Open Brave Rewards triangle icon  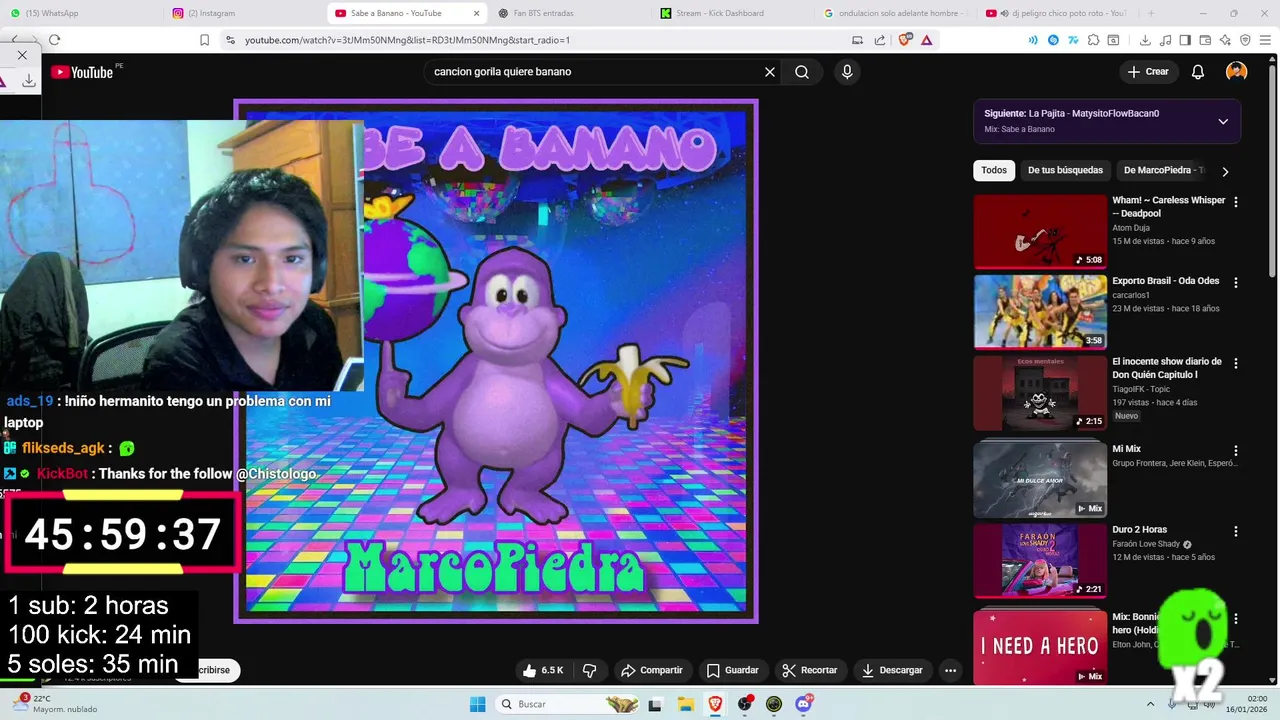click(927, 40)
